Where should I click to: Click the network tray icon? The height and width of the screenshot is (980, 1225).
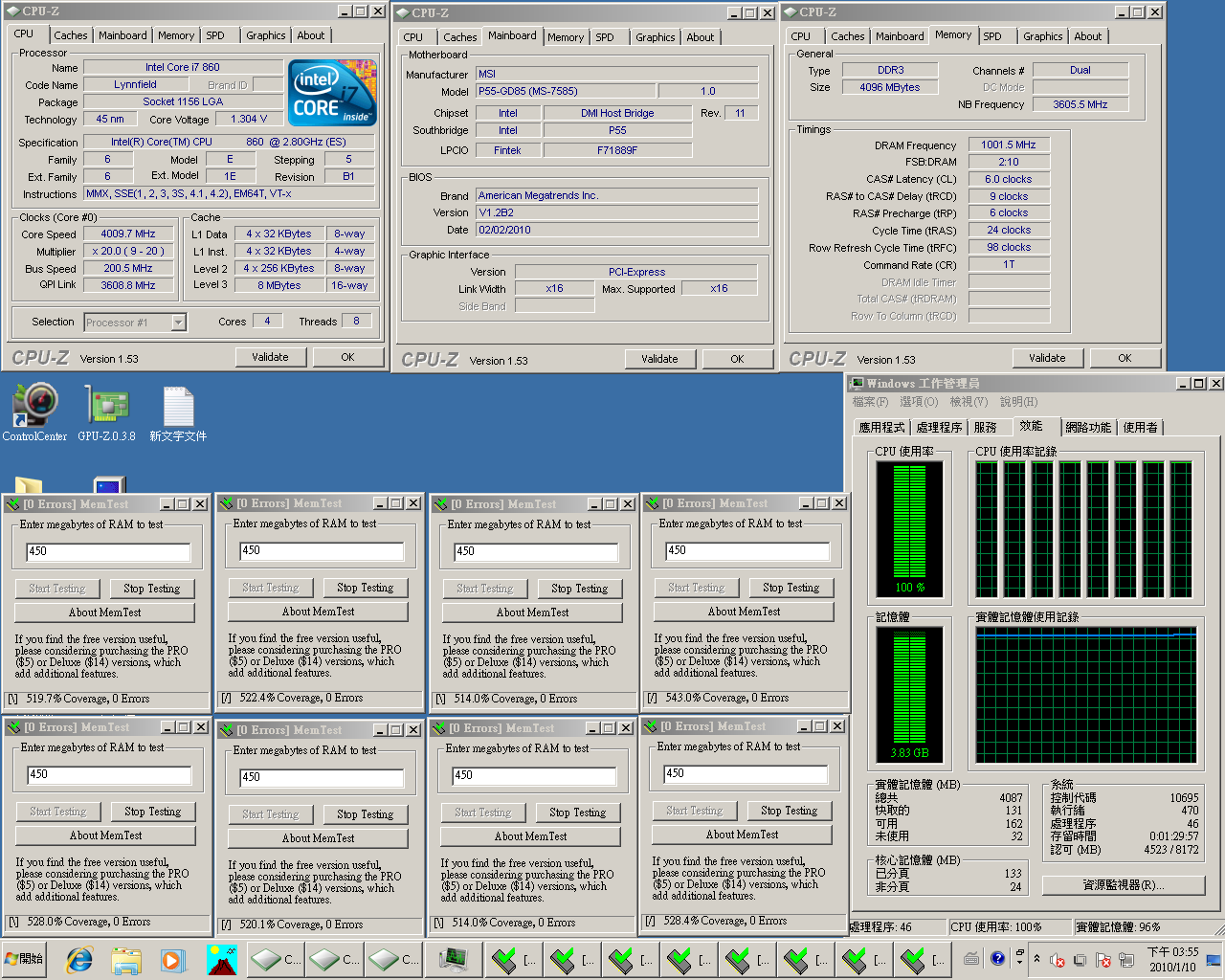1125,960
